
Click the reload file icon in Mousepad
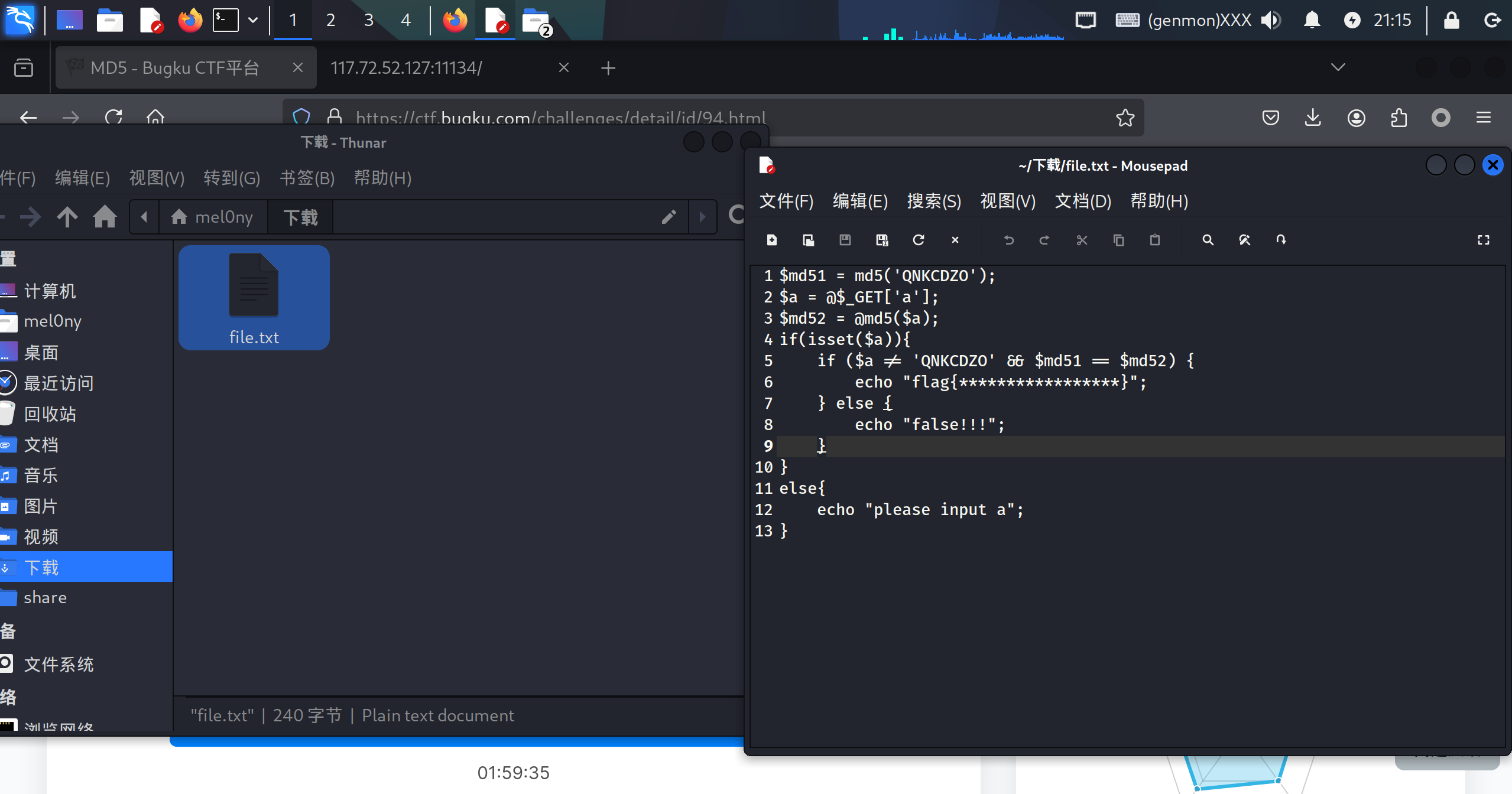[x=918, y=240]
